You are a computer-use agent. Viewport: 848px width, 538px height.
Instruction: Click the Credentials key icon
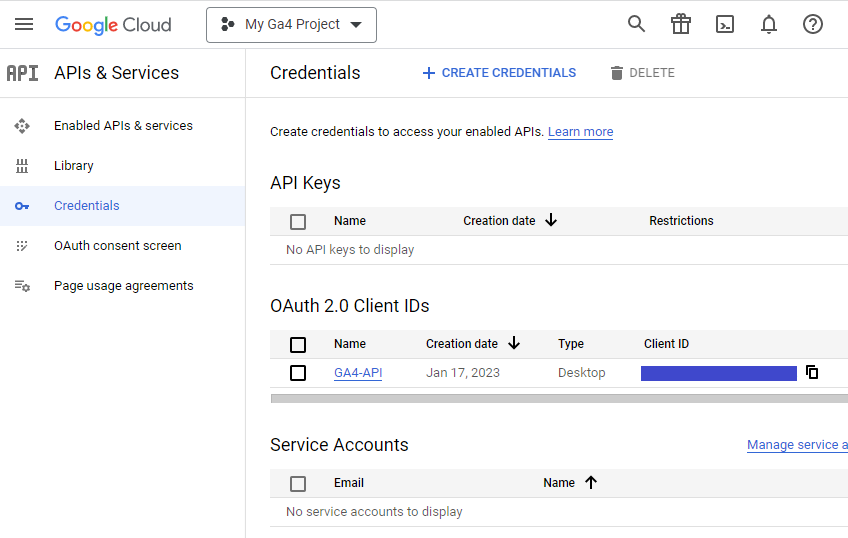[22, 206]
